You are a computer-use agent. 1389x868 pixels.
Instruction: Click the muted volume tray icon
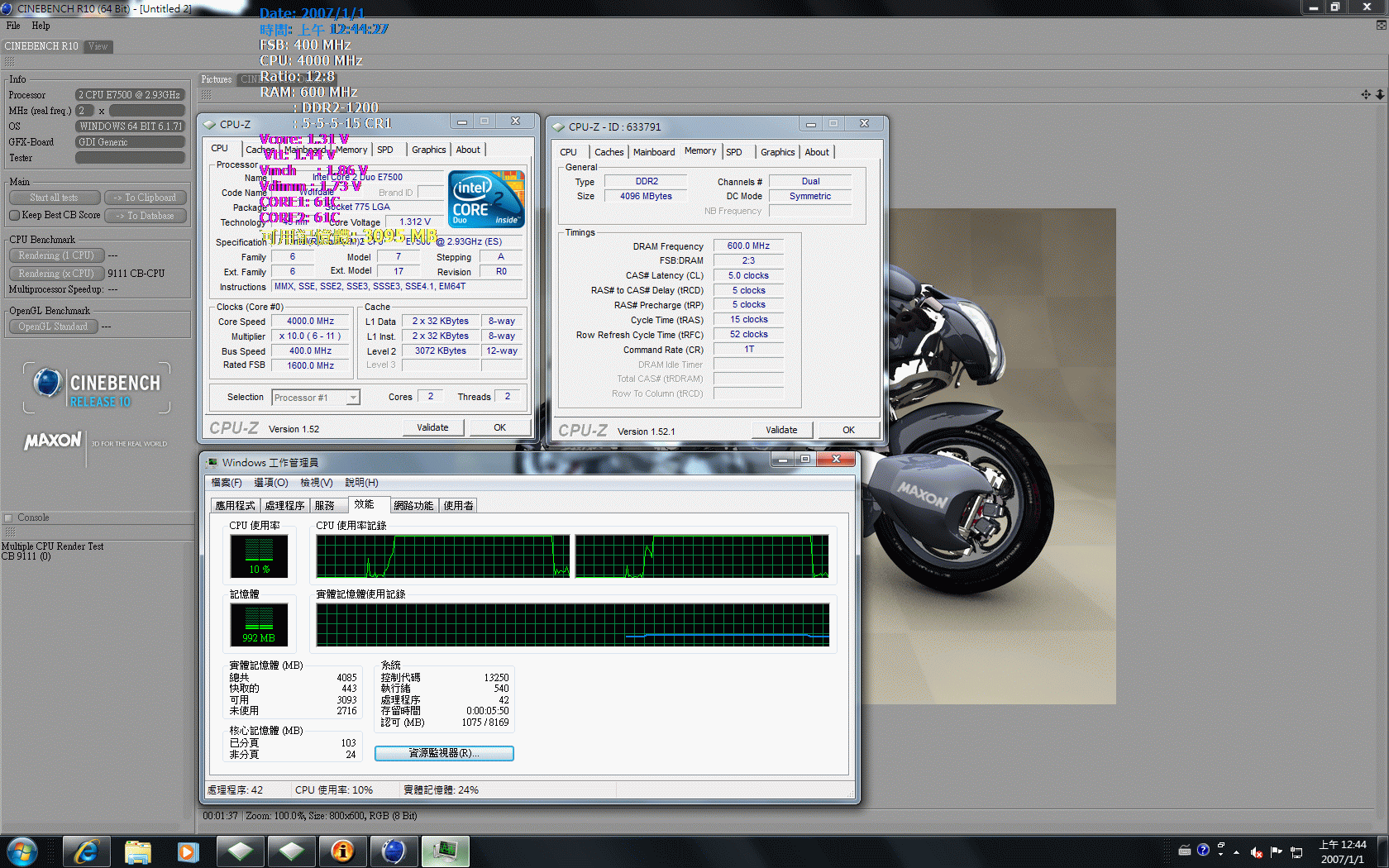pyautogui.click(x=1257, y=852)
